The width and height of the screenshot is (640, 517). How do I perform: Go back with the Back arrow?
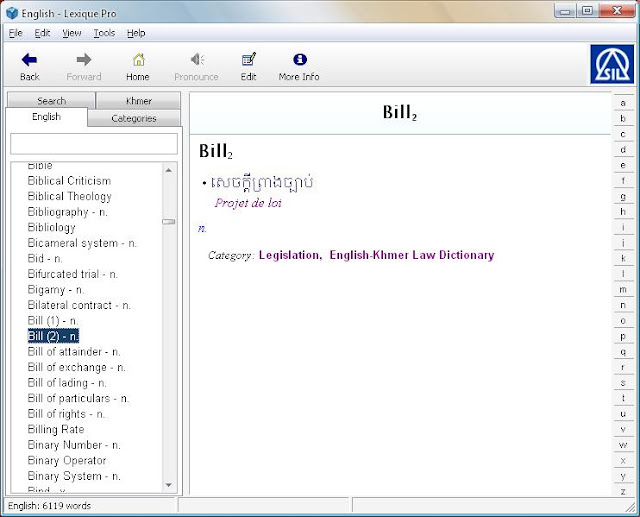tap(29, 60)
